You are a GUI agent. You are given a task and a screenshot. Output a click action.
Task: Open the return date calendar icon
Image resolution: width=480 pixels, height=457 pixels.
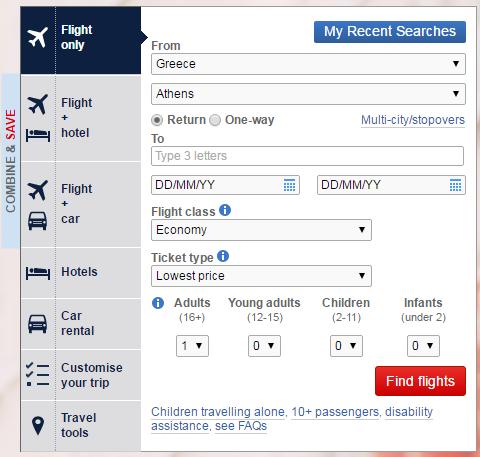[455, 185]
